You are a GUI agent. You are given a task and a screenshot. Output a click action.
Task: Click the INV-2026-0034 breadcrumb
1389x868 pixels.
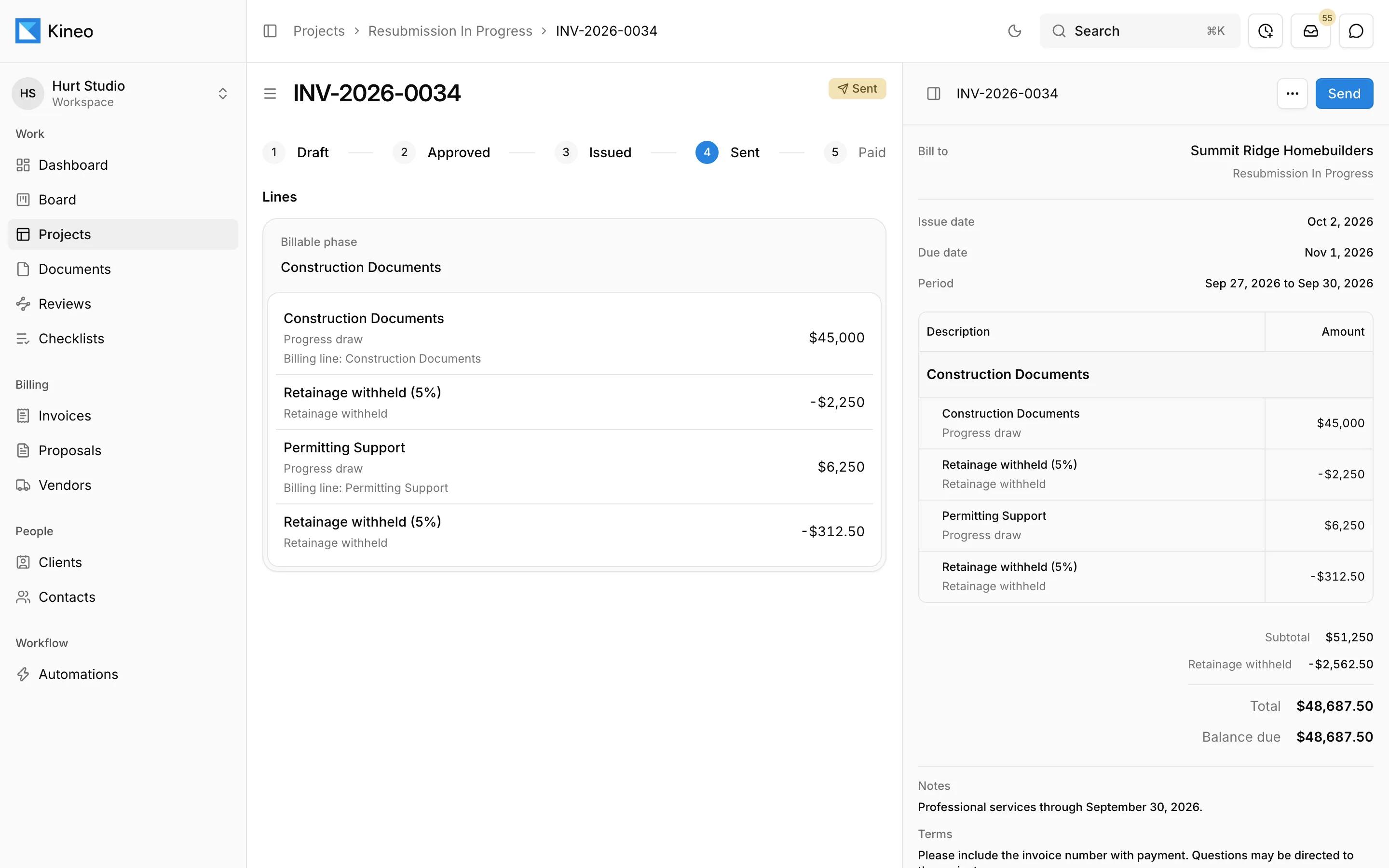(606, 31)
